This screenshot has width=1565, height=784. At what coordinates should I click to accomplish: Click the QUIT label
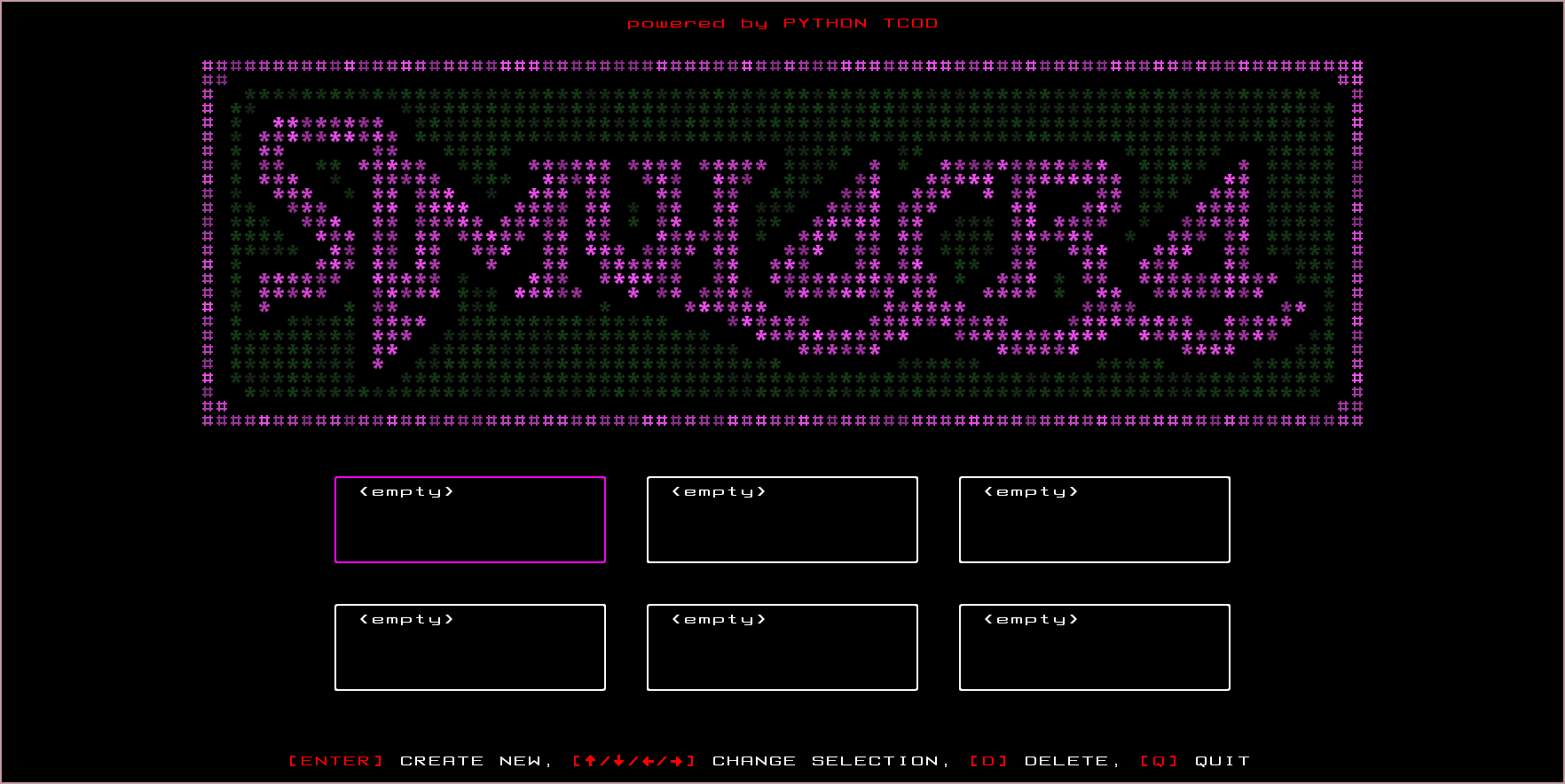click(1223, 761)
